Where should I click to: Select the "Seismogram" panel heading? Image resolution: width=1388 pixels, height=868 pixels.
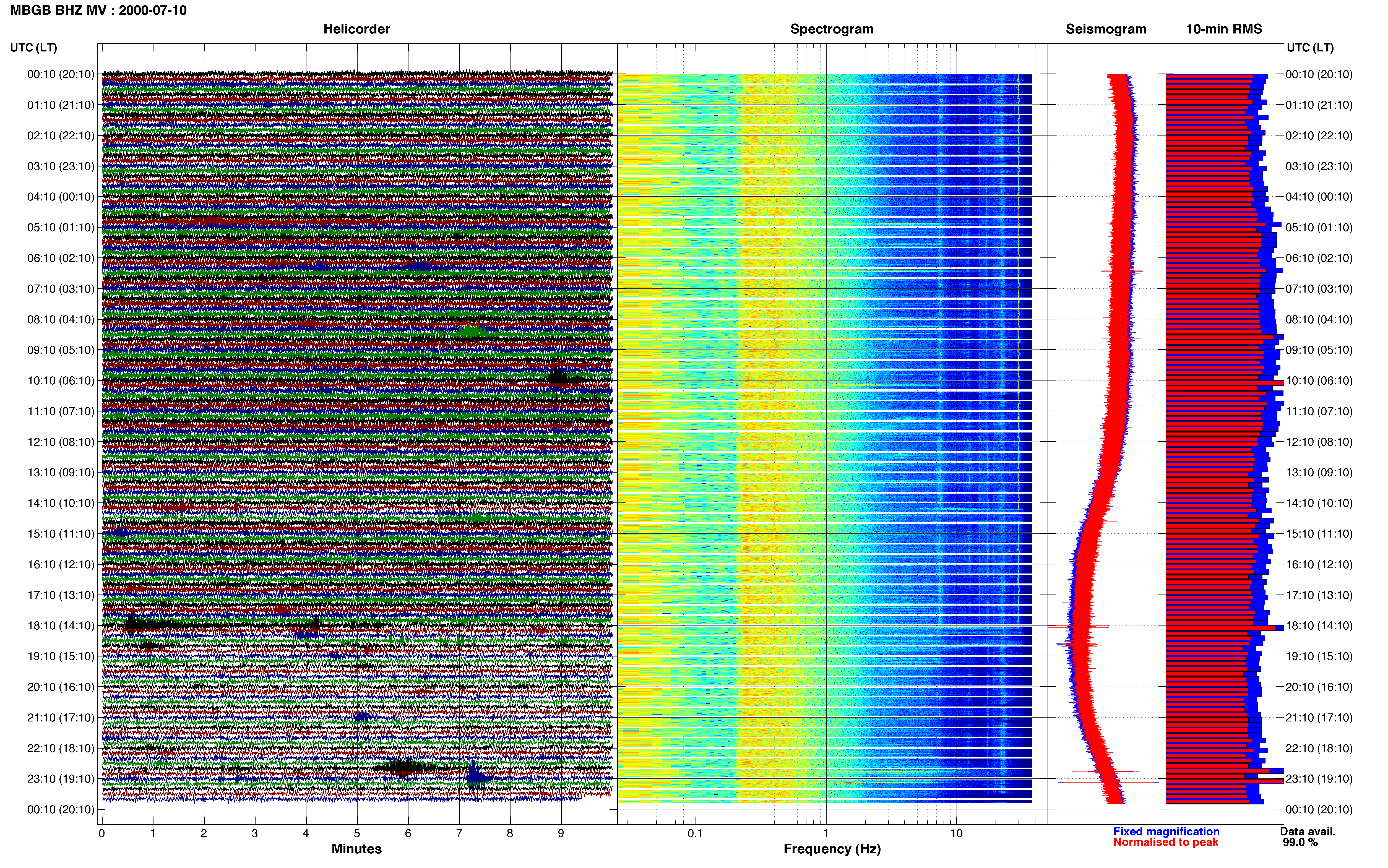(1106, 29)
